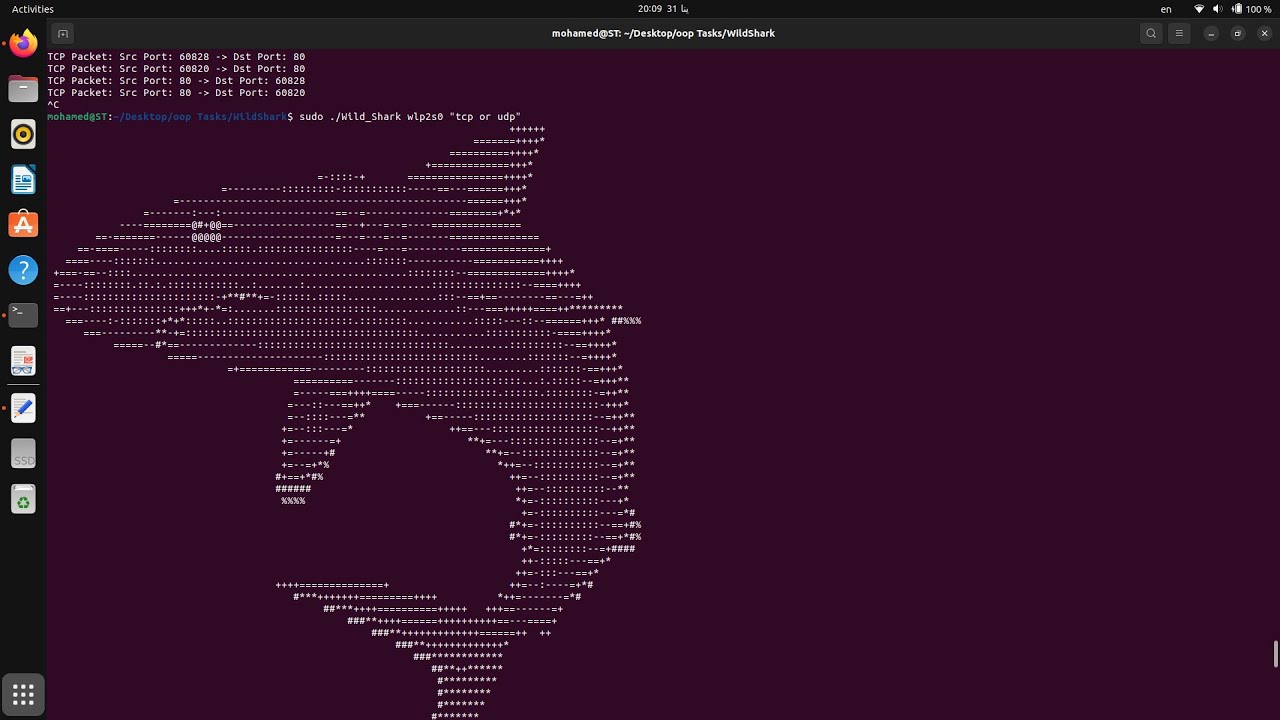Screen dimensions: 1280x720
Task: Open the clock and calendar panel
Action: pyautogui.click(x=664, y=9)
